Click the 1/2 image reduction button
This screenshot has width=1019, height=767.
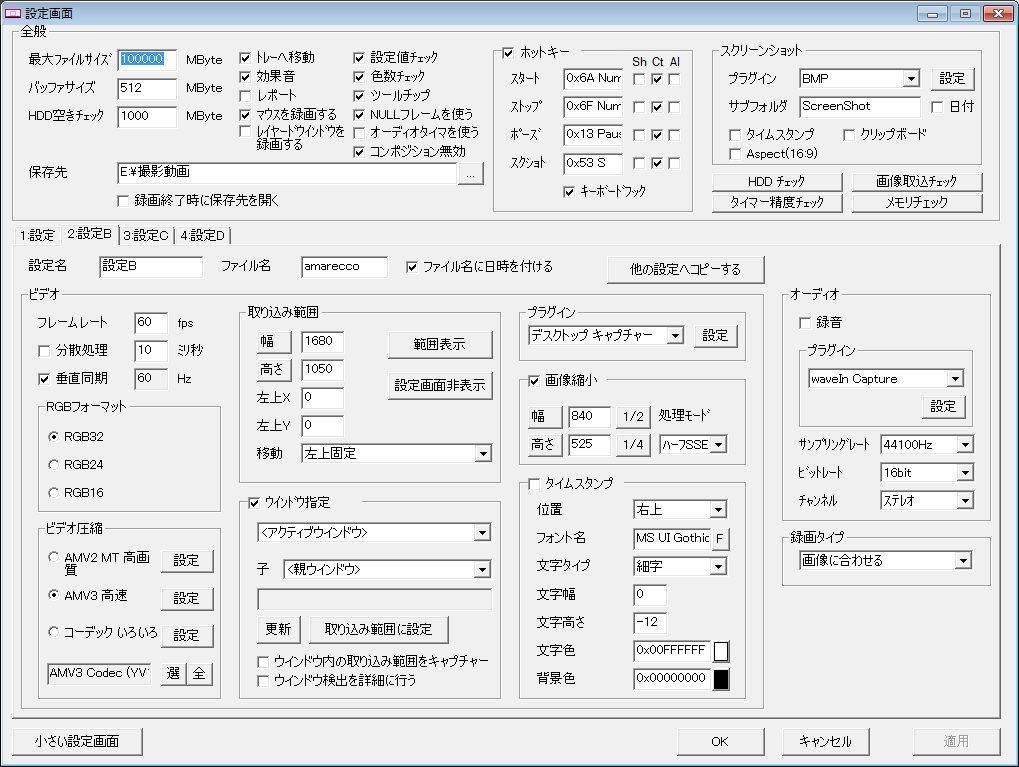coord(633,417)
